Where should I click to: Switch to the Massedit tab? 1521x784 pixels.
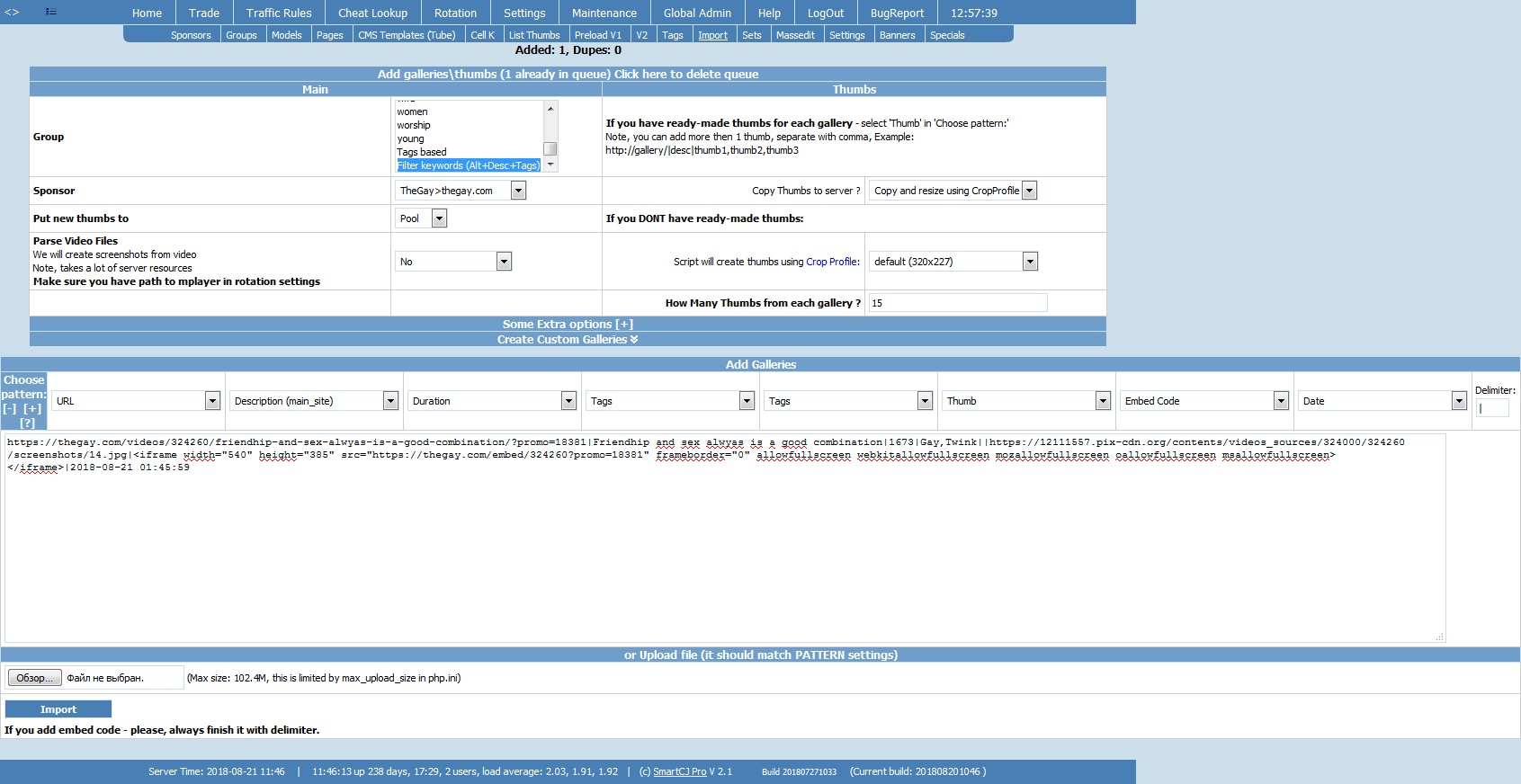tap(795, 35)
